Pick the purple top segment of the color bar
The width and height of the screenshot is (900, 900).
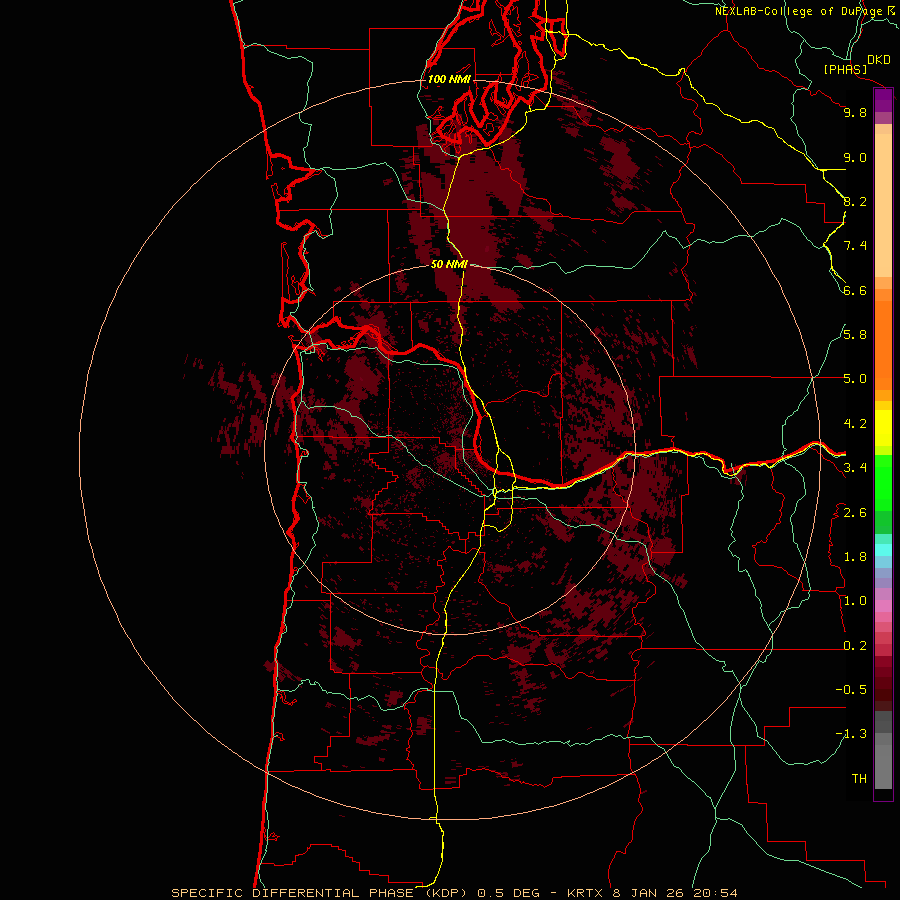[883, 100]
